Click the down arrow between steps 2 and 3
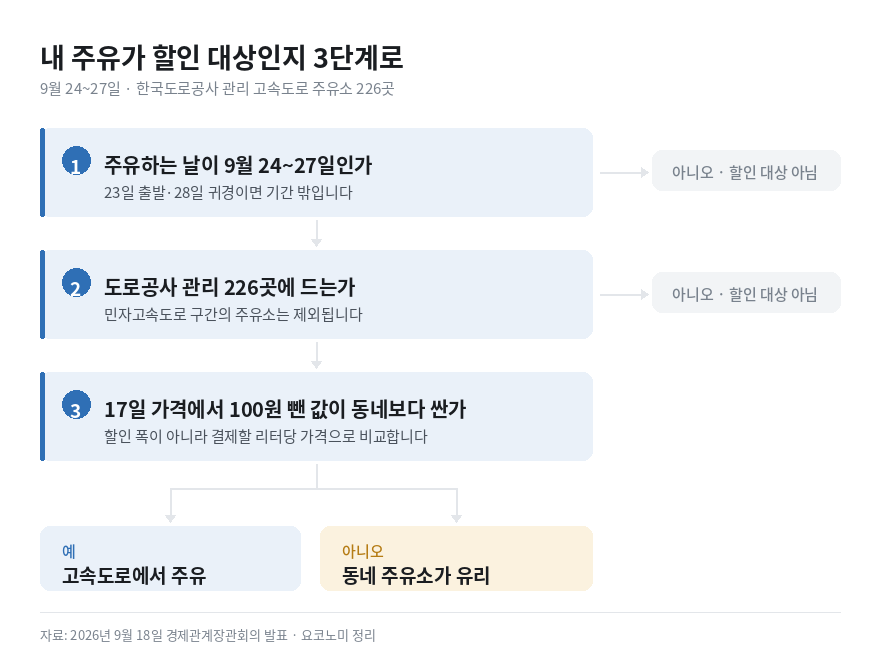This screenshot has width=880, height=656. 317,356
